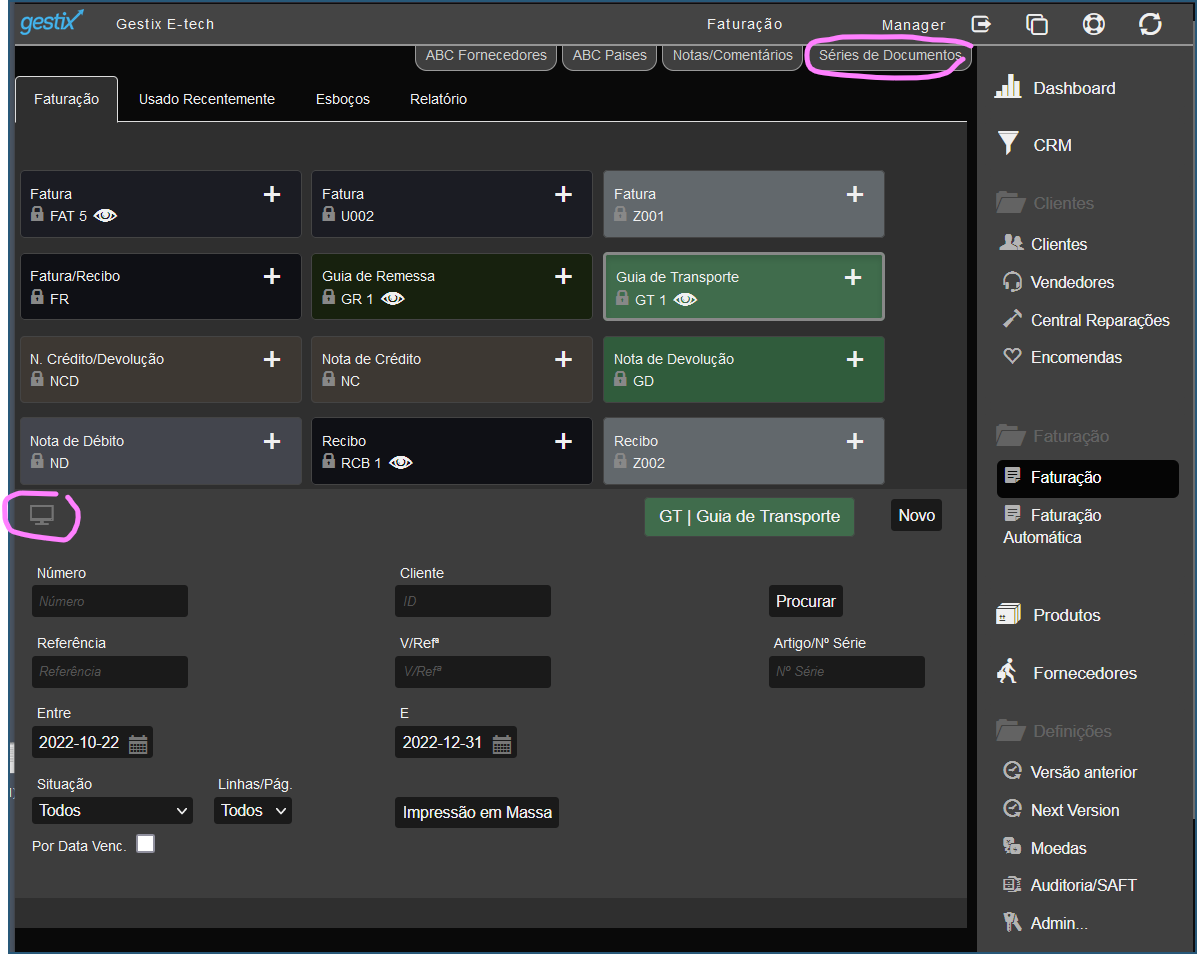Add new Guia de Transporte with plus

[x=853, y=277]
